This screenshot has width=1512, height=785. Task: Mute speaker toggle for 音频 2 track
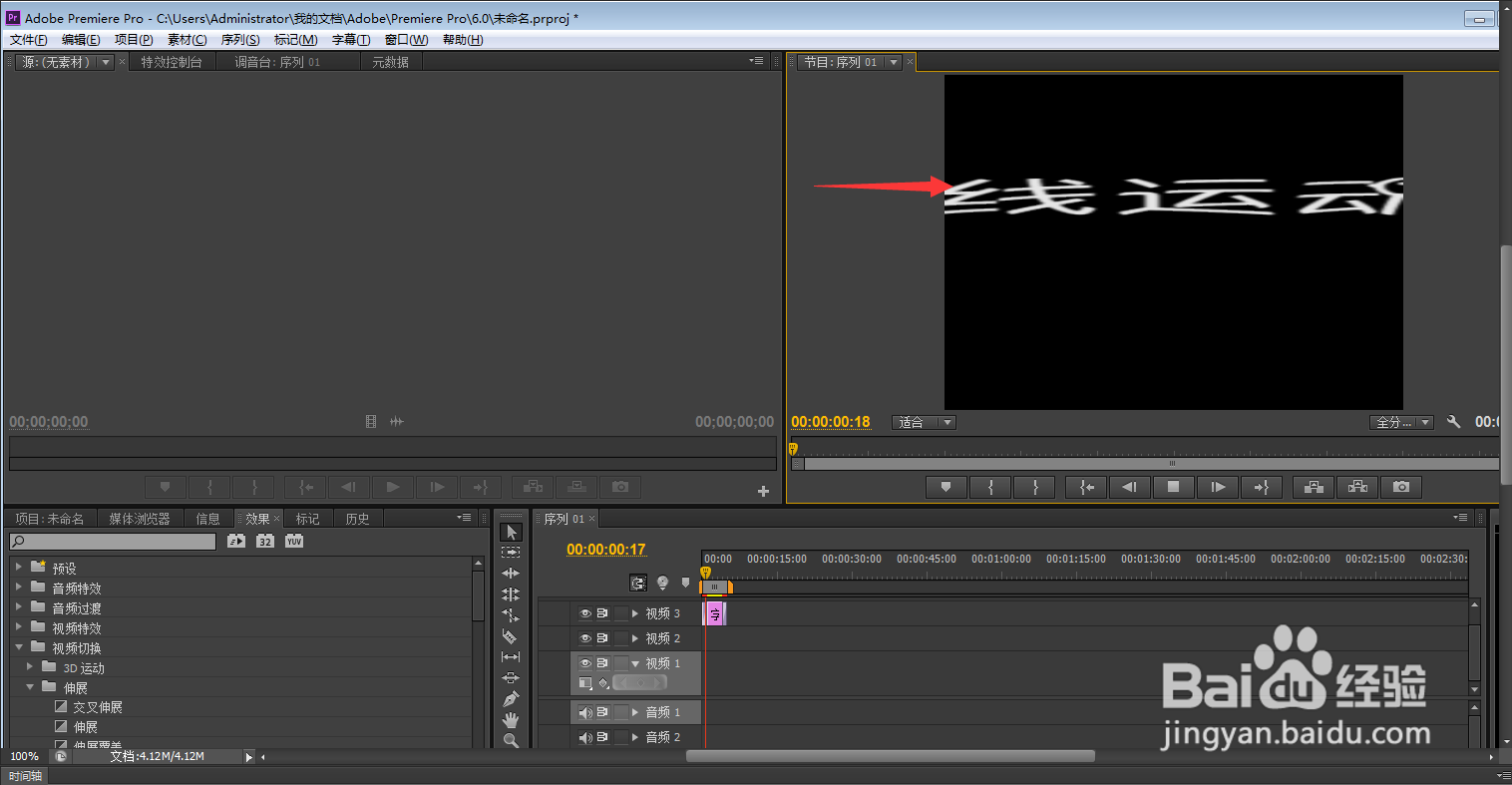coord(585,737)
